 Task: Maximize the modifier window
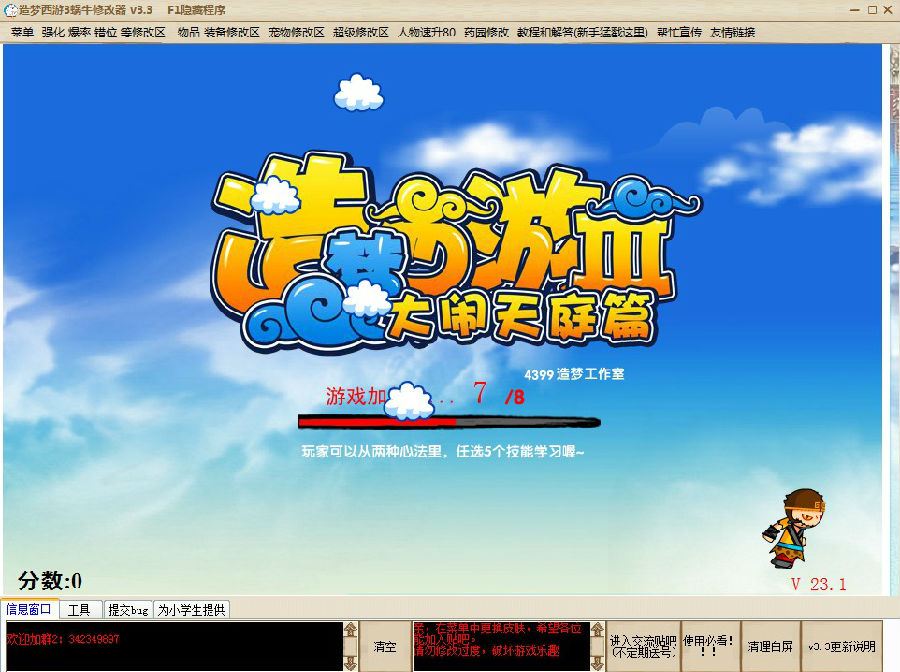click(872, 10)
